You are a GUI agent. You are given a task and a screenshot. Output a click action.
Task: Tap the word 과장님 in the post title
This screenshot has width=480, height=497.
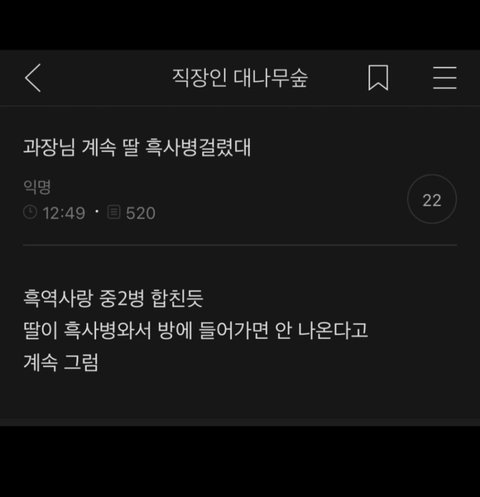pyautogui.click(x=49, y=147)
